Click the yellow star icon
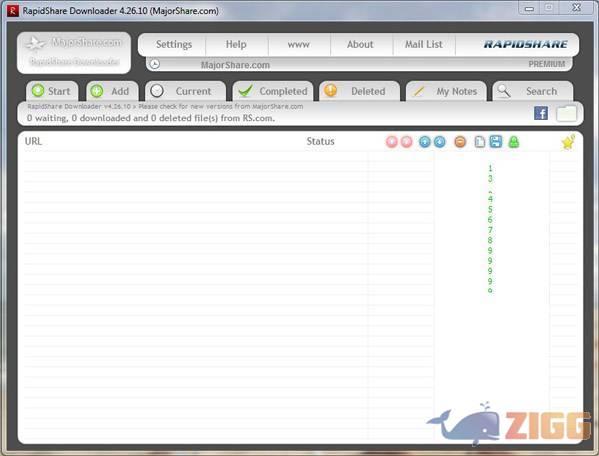Viewport: 599px width, 456px height. [568, 142]
